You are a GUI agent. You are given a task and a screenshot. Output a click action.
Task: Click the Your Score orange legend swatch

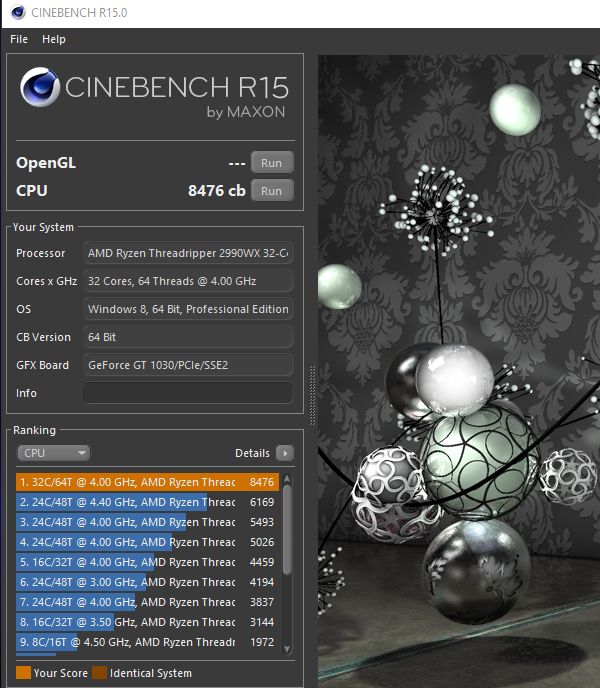[23, 673]
